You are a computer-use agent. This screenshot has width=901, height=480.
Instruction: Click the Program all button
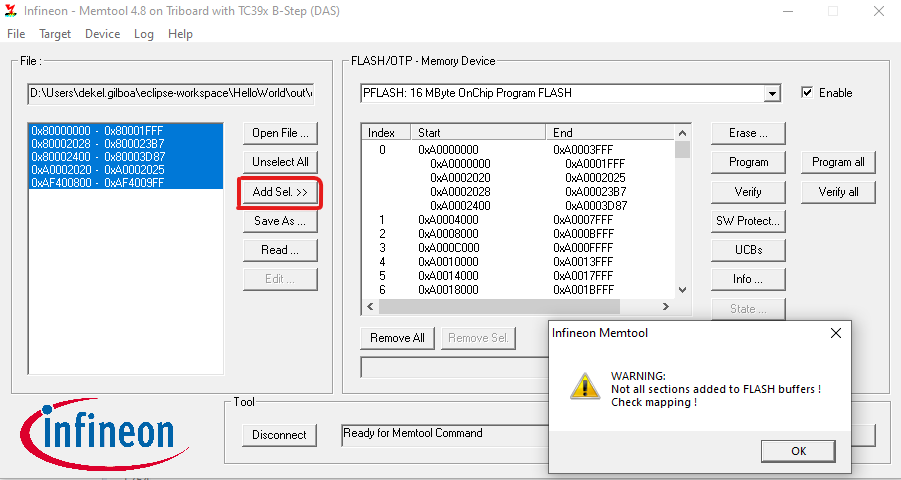click(838, 162)
